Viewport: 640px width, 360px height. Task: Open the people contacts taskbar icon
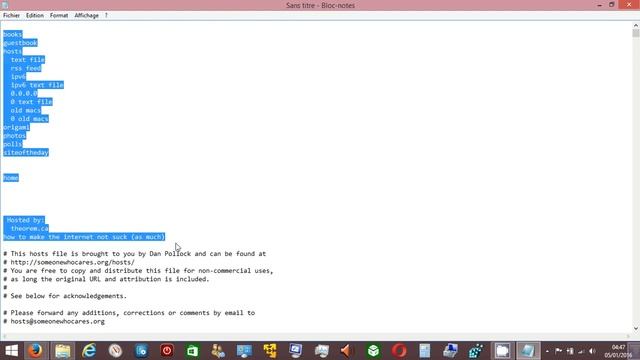click(218, 351)
